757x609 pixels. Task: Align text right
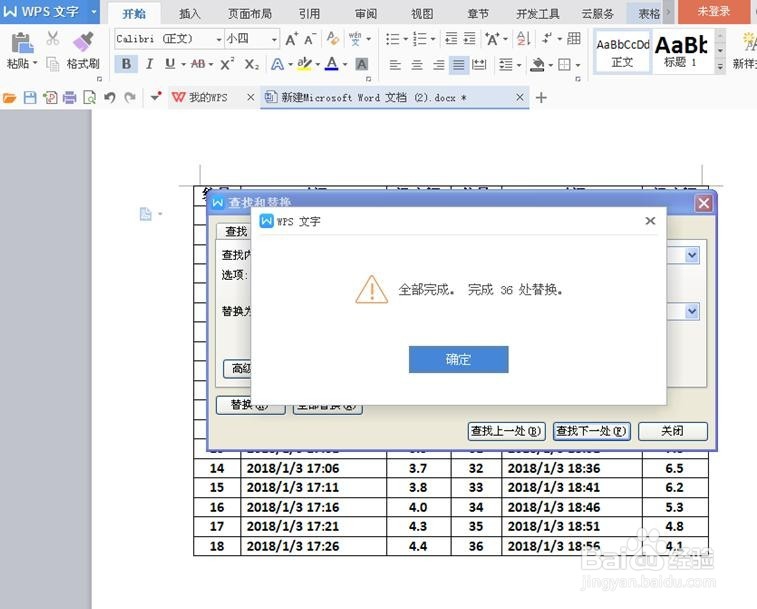coord(438,64)
